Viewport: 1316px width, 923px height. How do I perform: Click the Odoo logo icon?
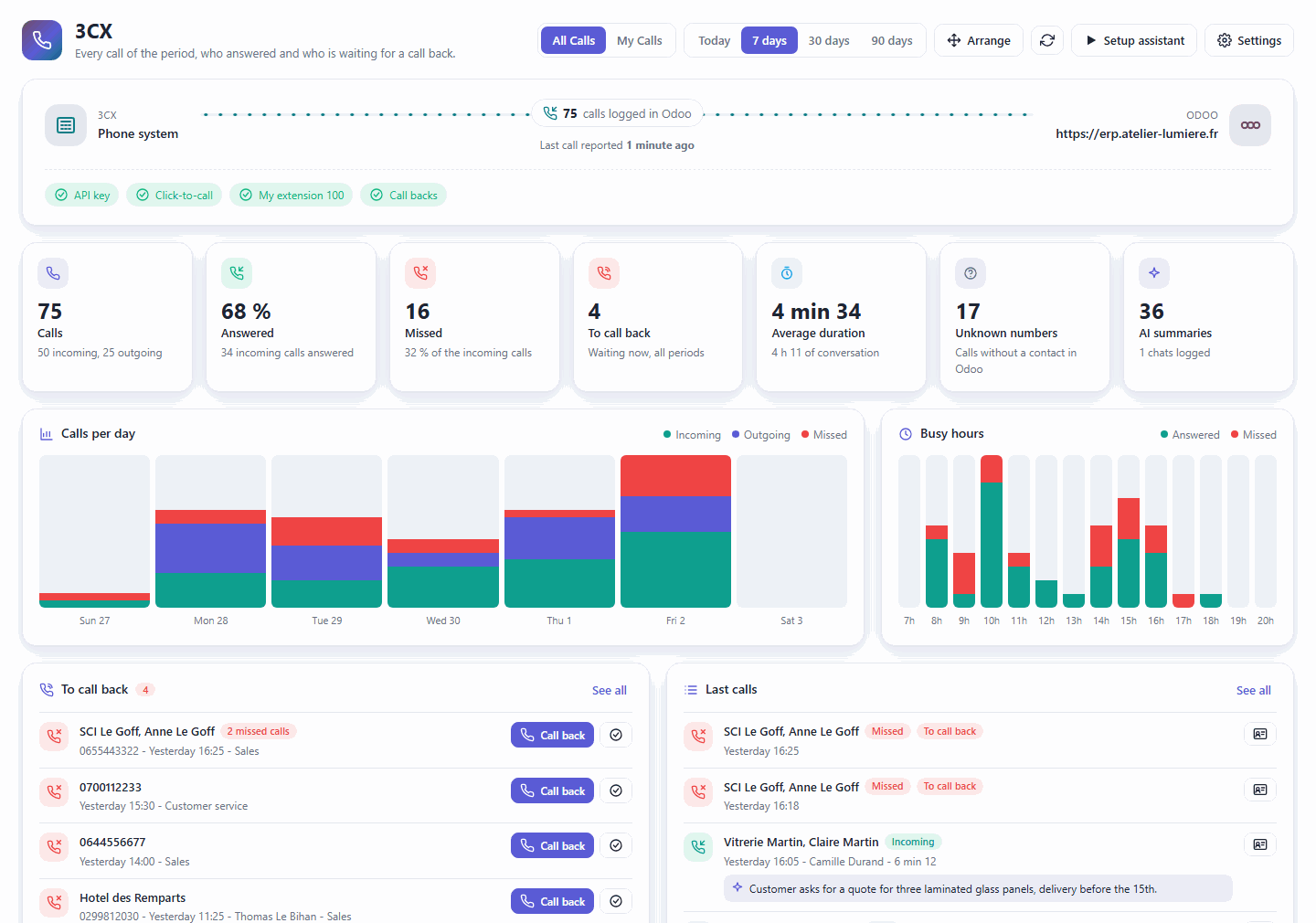pos(1250,125)
